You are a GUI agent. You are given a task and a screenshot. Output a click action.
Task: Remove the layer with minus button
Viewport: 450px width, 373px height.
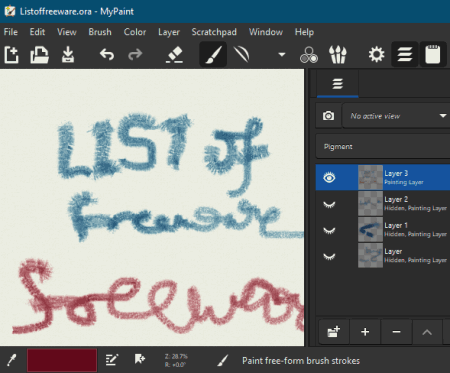tap(396, 332)
